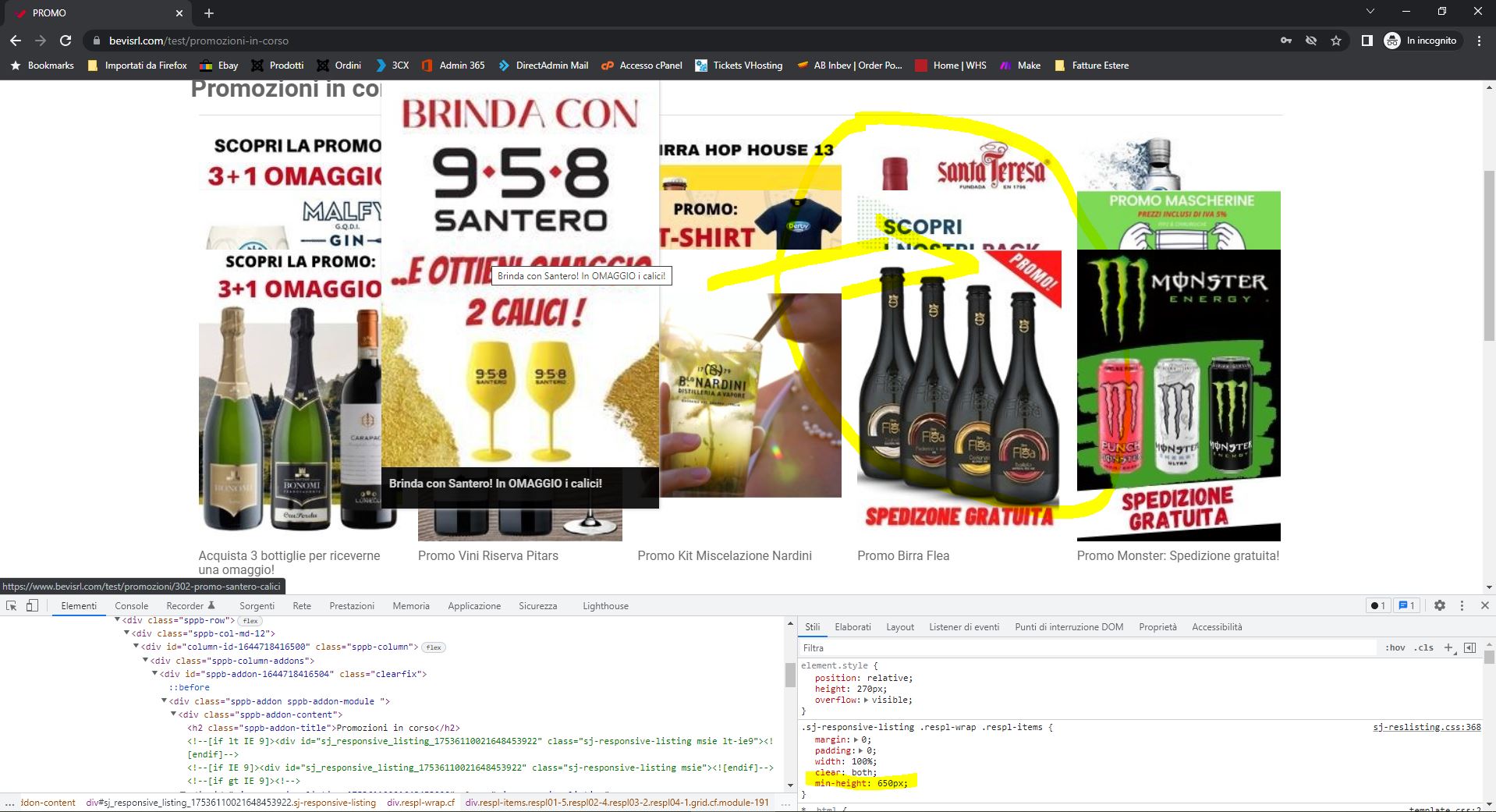Open the Ebay bookmark
Screen dimensions: 1496x812
click(x=219, y=66)
